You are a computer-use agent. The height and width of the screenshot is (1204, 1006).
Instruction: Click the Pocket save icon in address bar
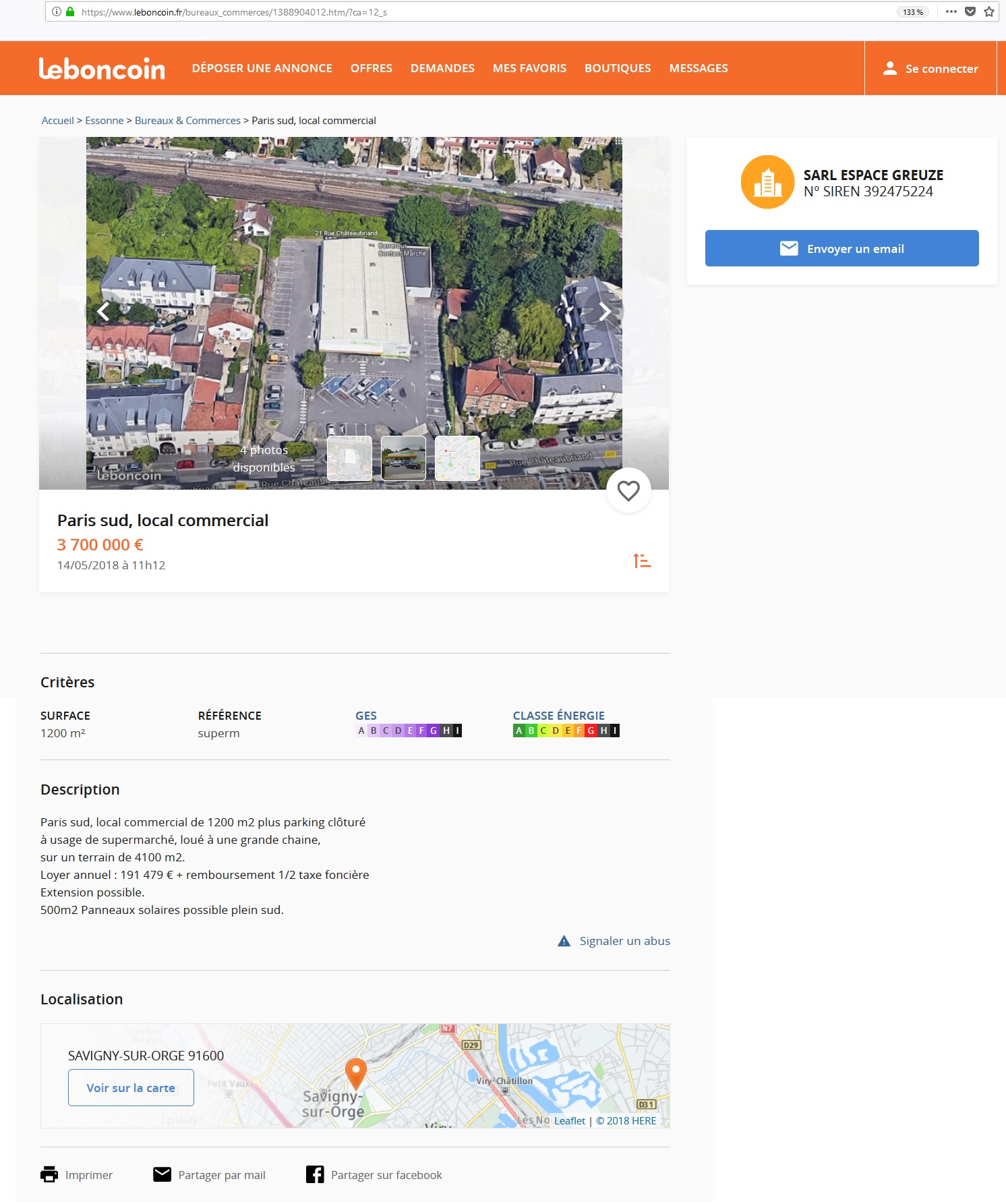coord(970,11)
